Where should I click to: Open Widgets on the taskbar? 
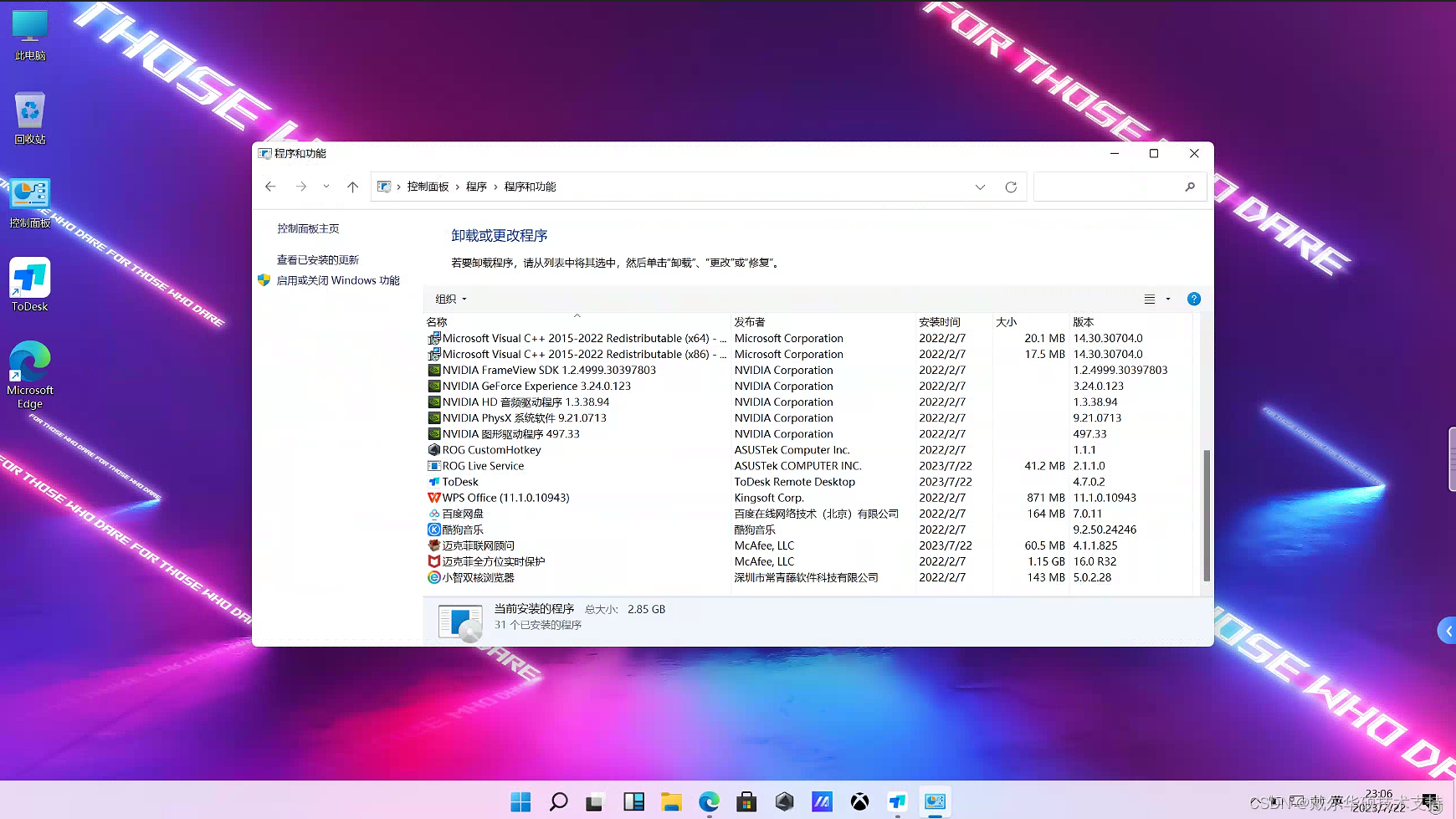tap(633, 801)
